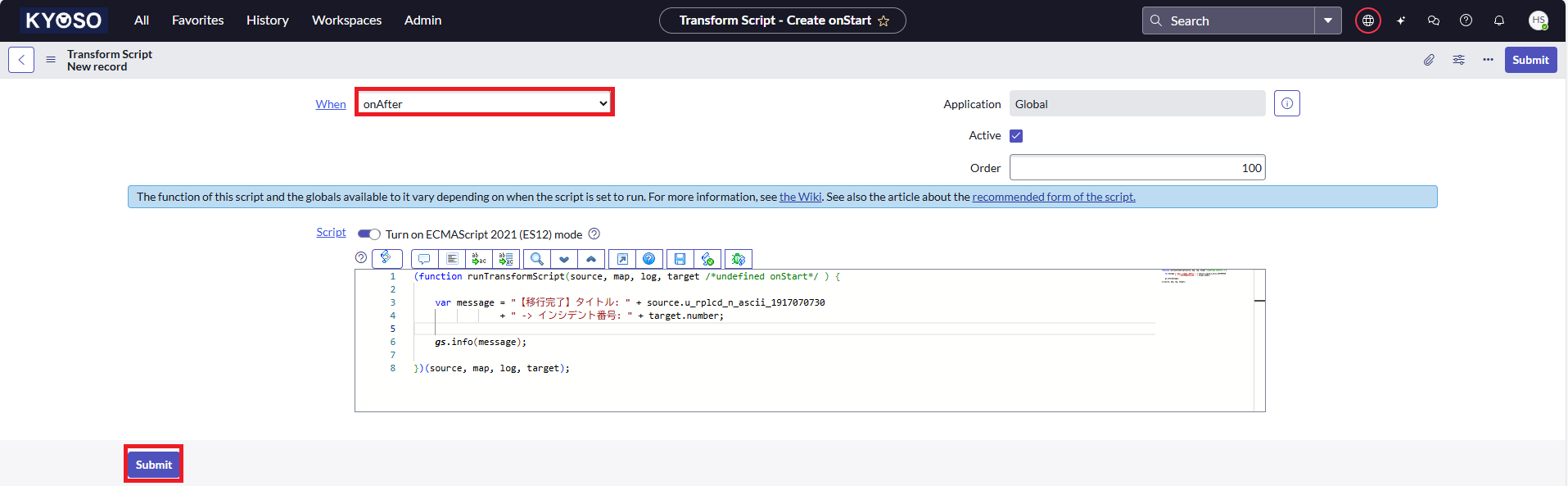Screen dimensions: 1568x486
Task: Click into the Order input field
Action: coord(1136,168)
